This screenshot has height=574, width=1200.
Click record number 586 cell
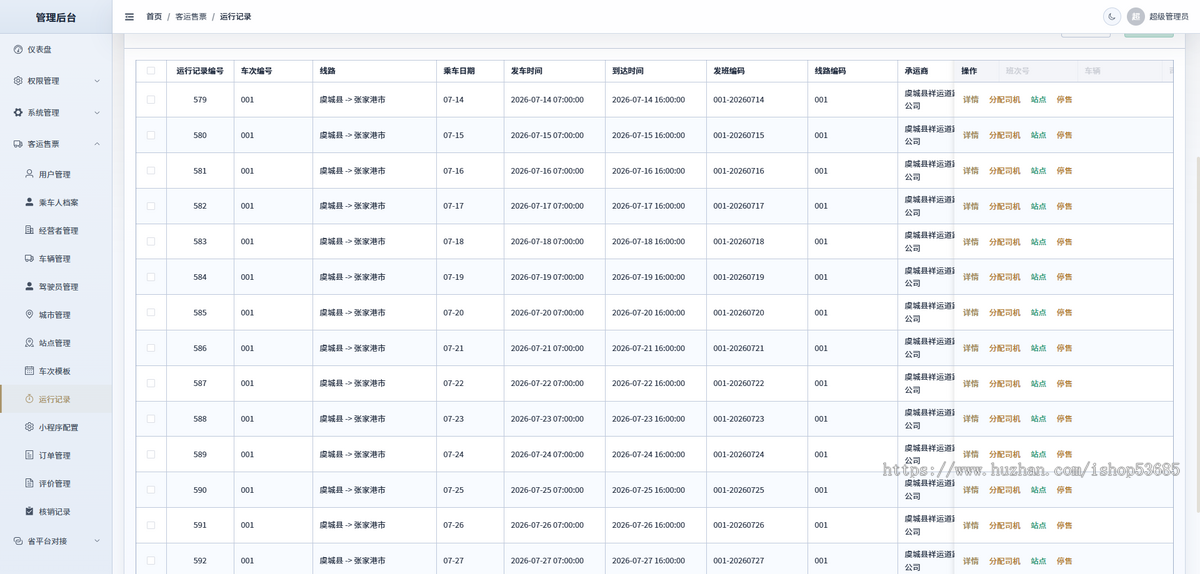tap(200, 348)
